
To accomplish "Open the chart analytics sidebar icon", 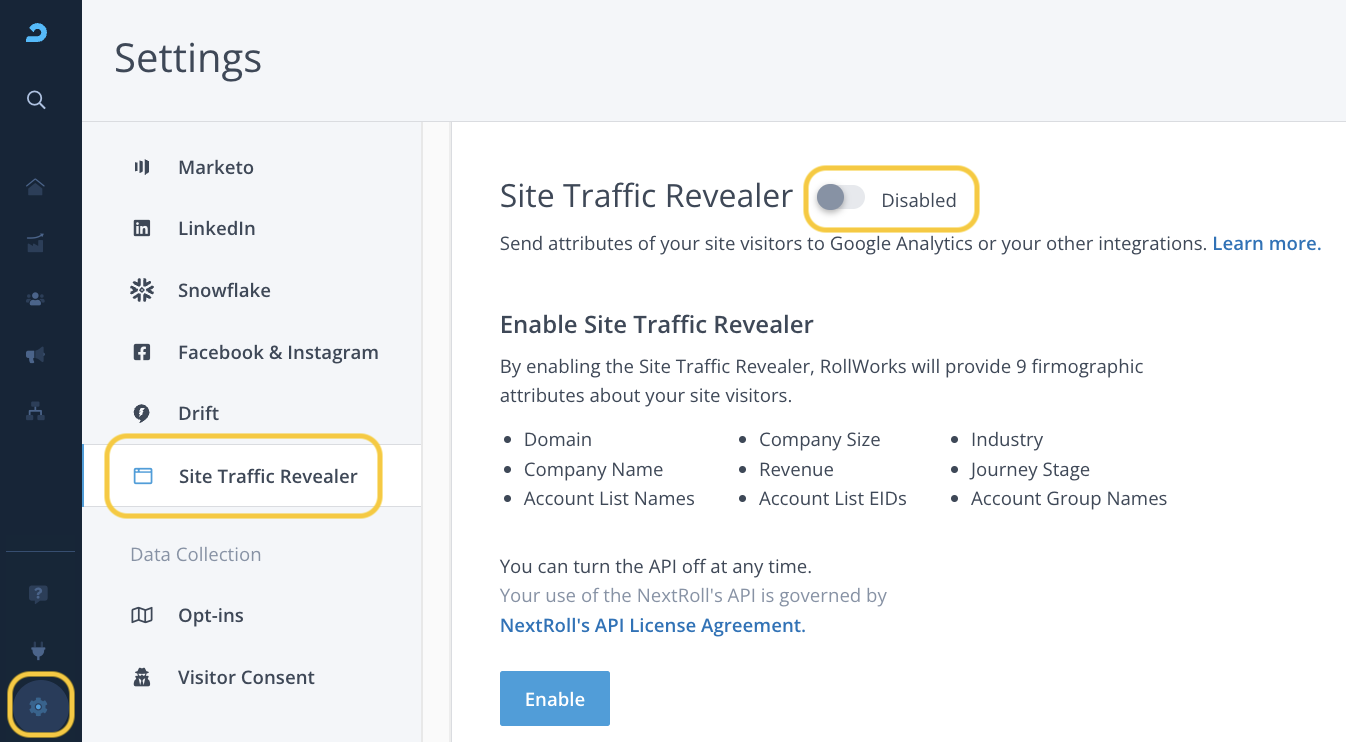I will click(36, 243).
